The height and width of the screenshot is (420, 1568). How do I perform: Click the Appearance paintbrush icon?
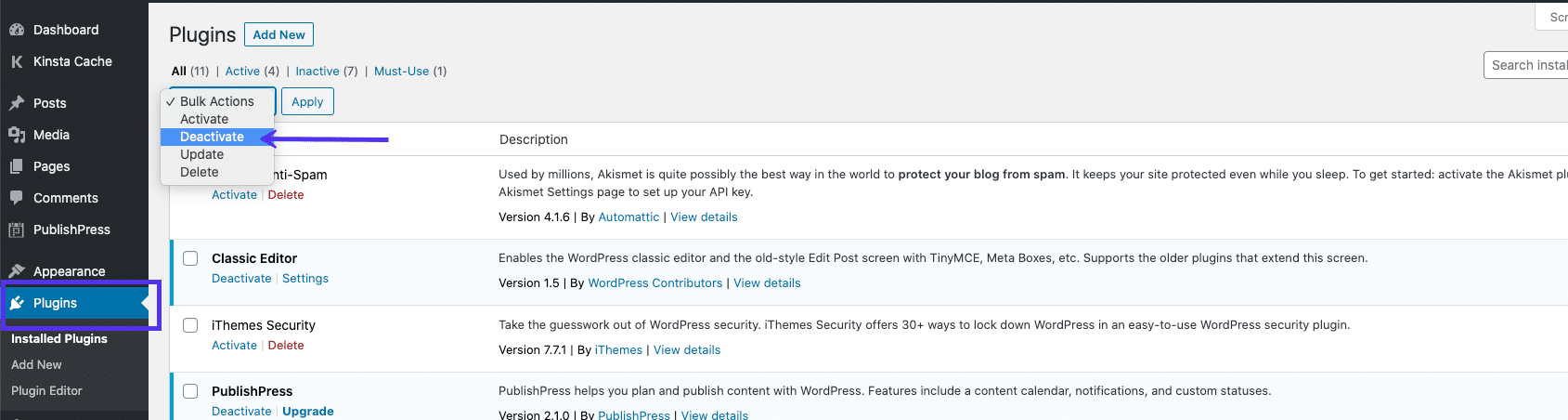[17, 271]
